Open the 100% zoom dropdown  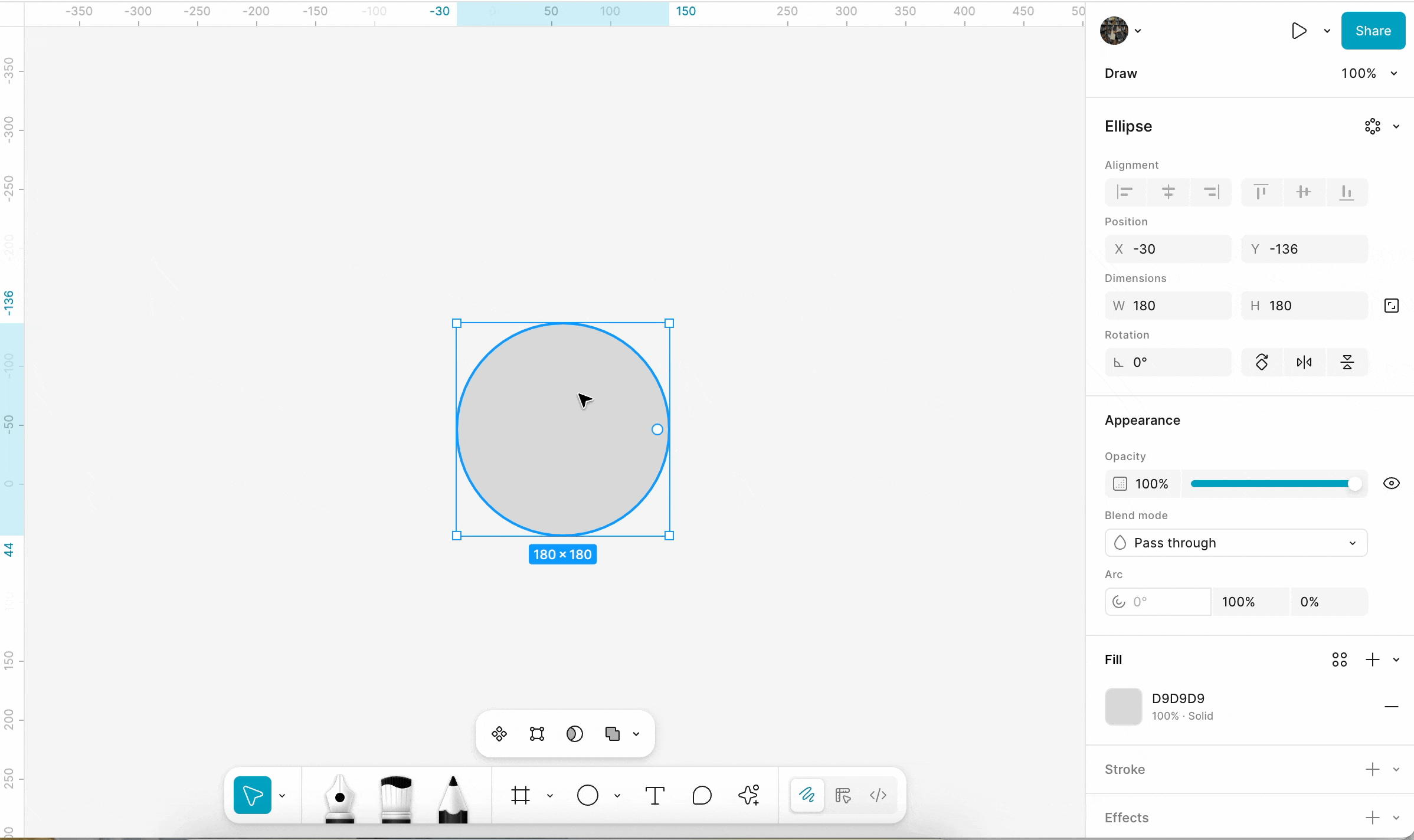pos(1369,73)
